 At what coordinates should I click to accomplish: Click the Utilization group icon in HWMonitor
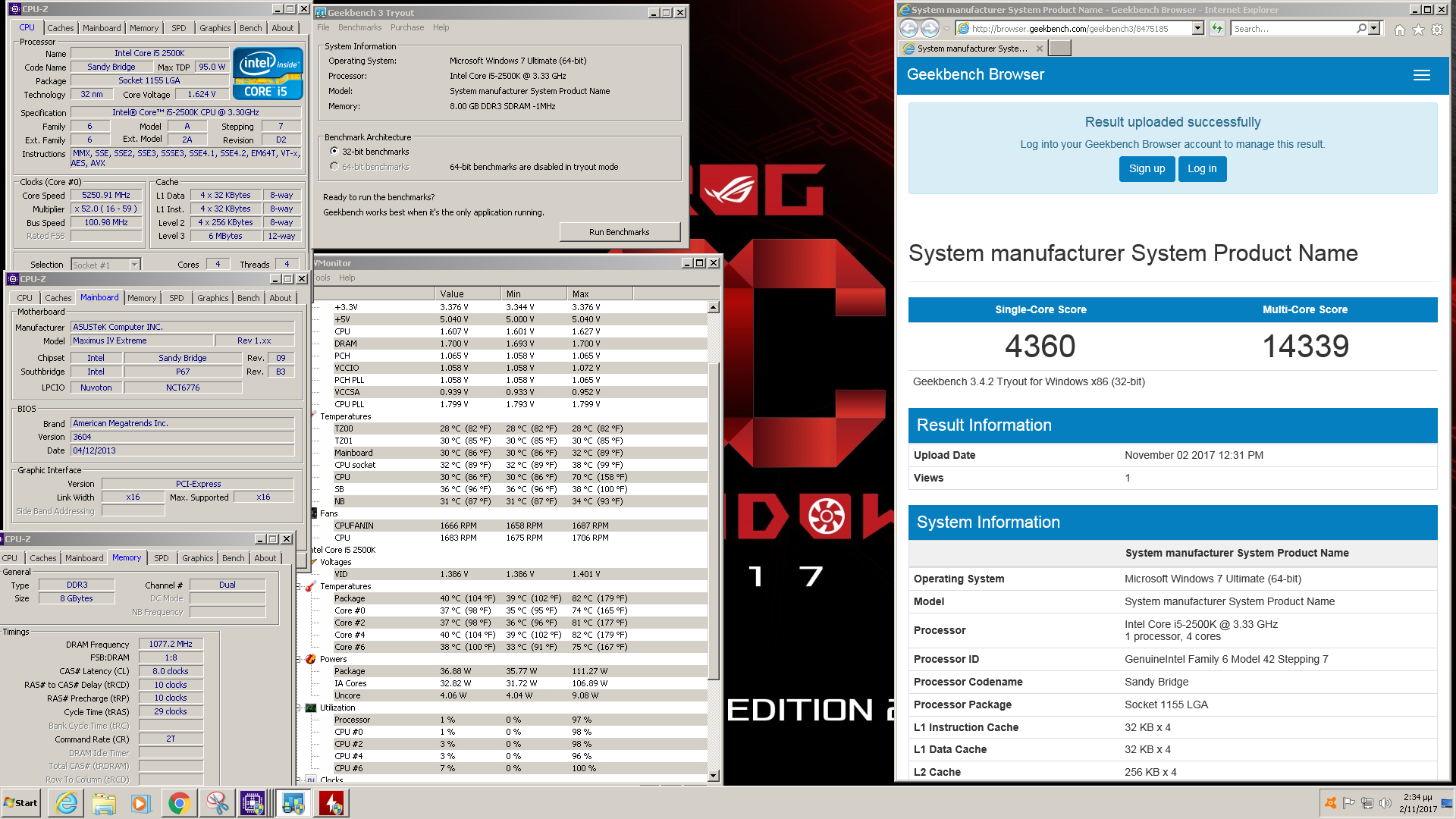point(310,708)
